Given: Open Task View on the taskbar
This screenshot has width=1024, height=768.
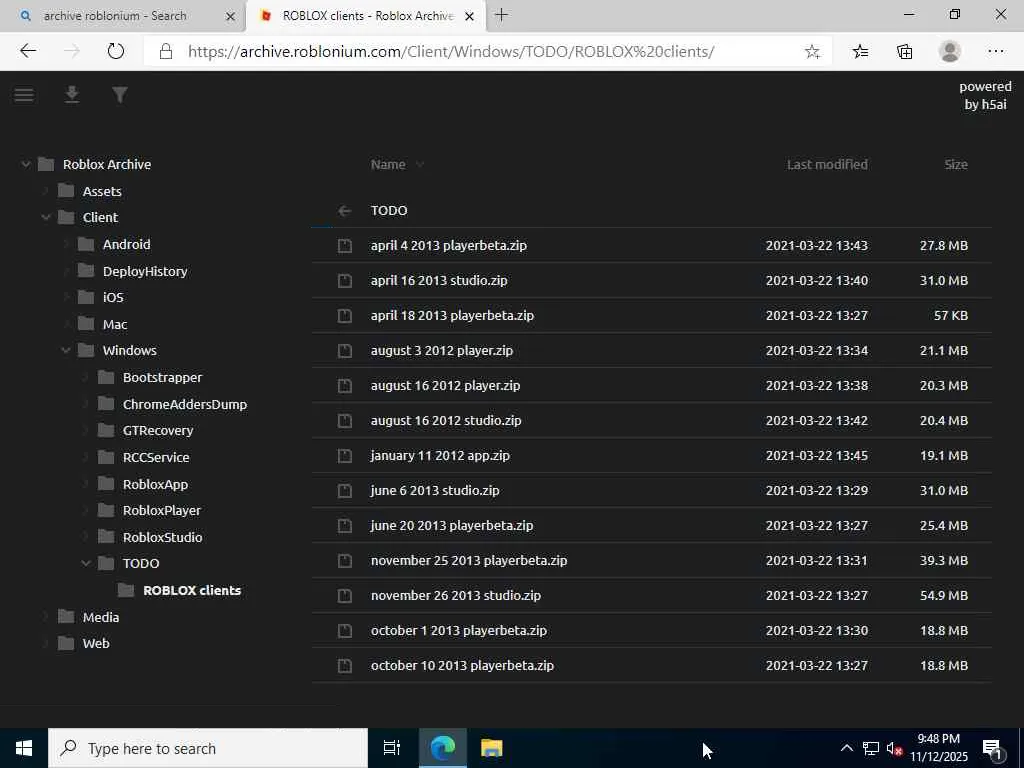Looking at the screenshot, I should click(391, 748).
